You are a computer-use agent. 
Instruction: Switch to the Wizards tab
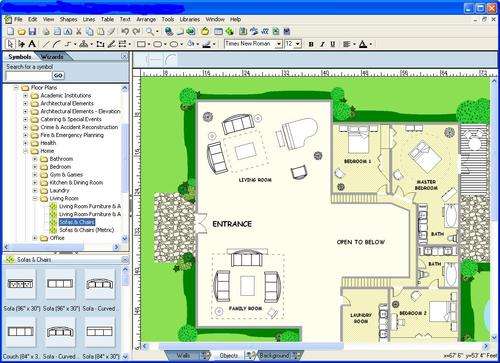pos(52,57)
